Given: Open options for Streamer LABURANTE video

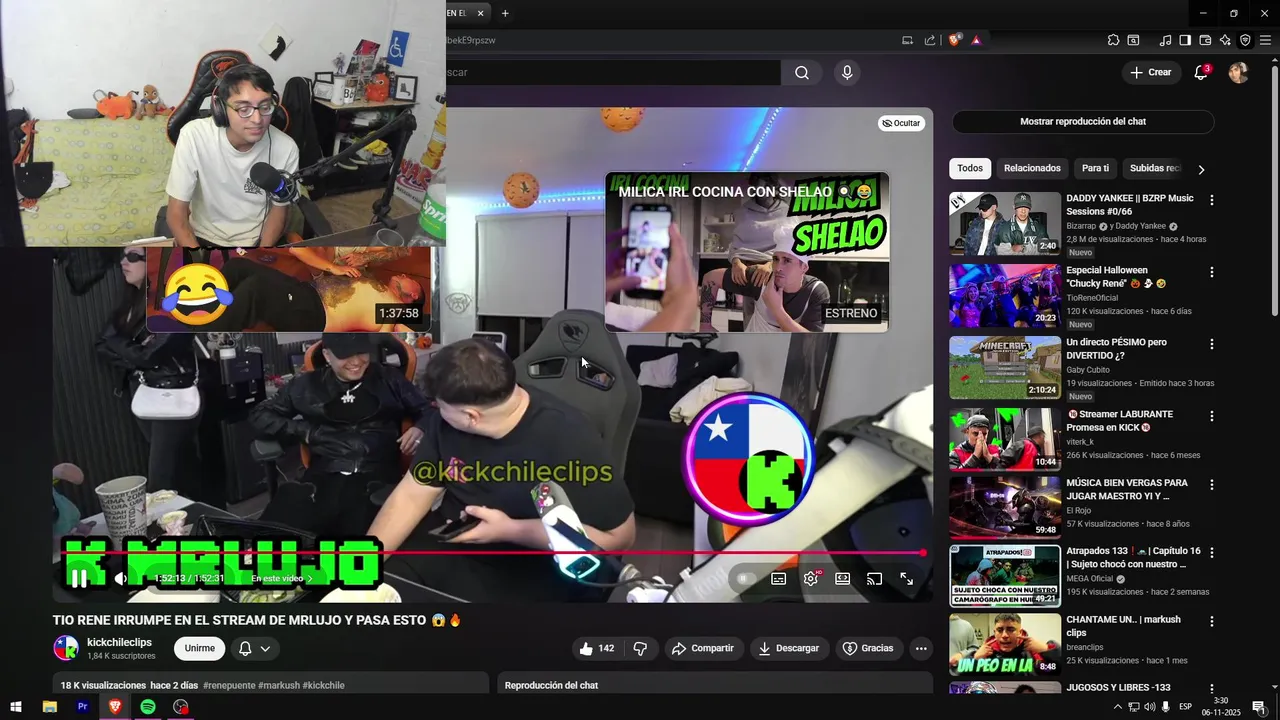Looking at the screenshot, I should coord(1212,416).
